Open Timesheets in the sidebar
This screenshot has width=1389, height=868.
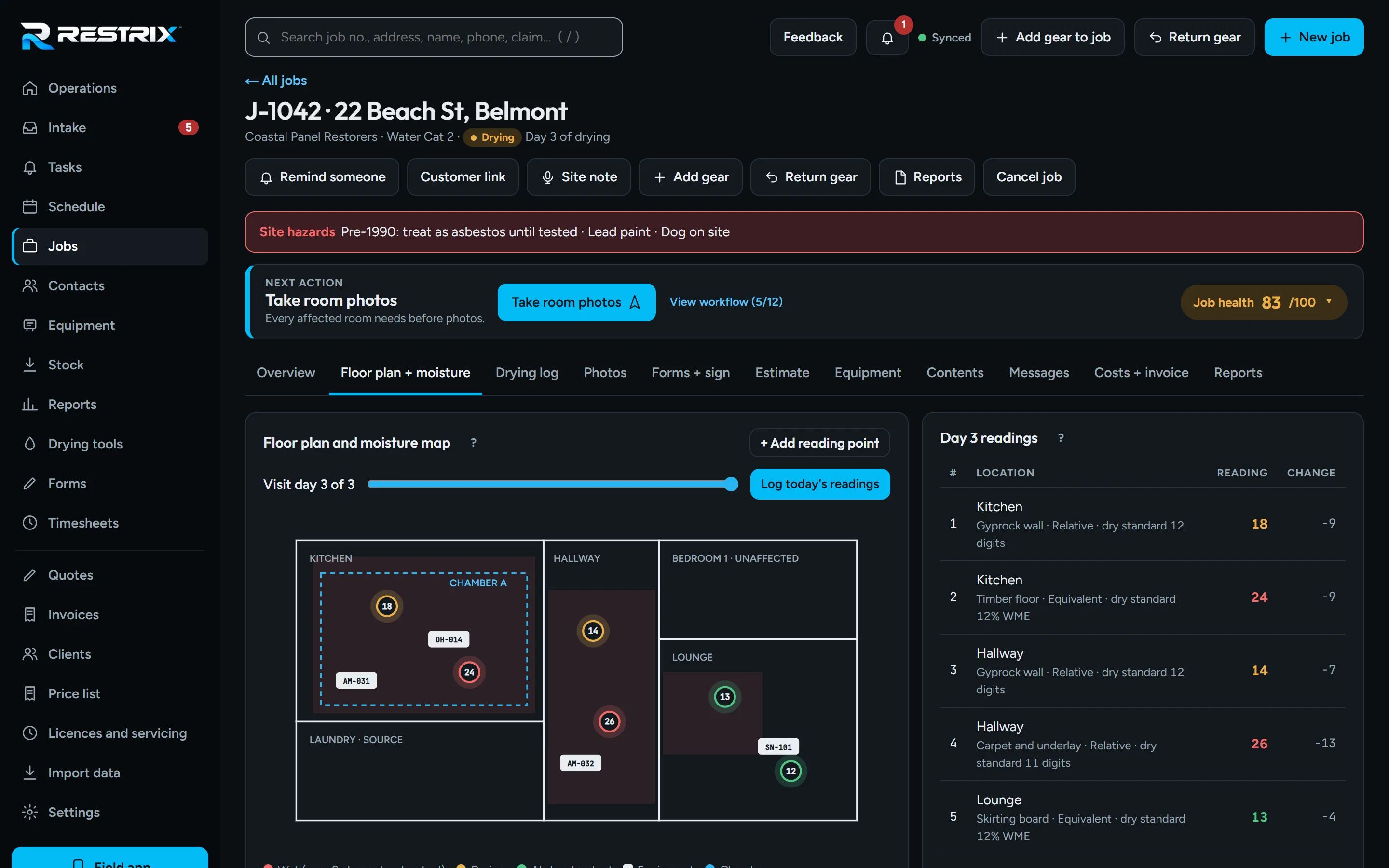point(109,523)
